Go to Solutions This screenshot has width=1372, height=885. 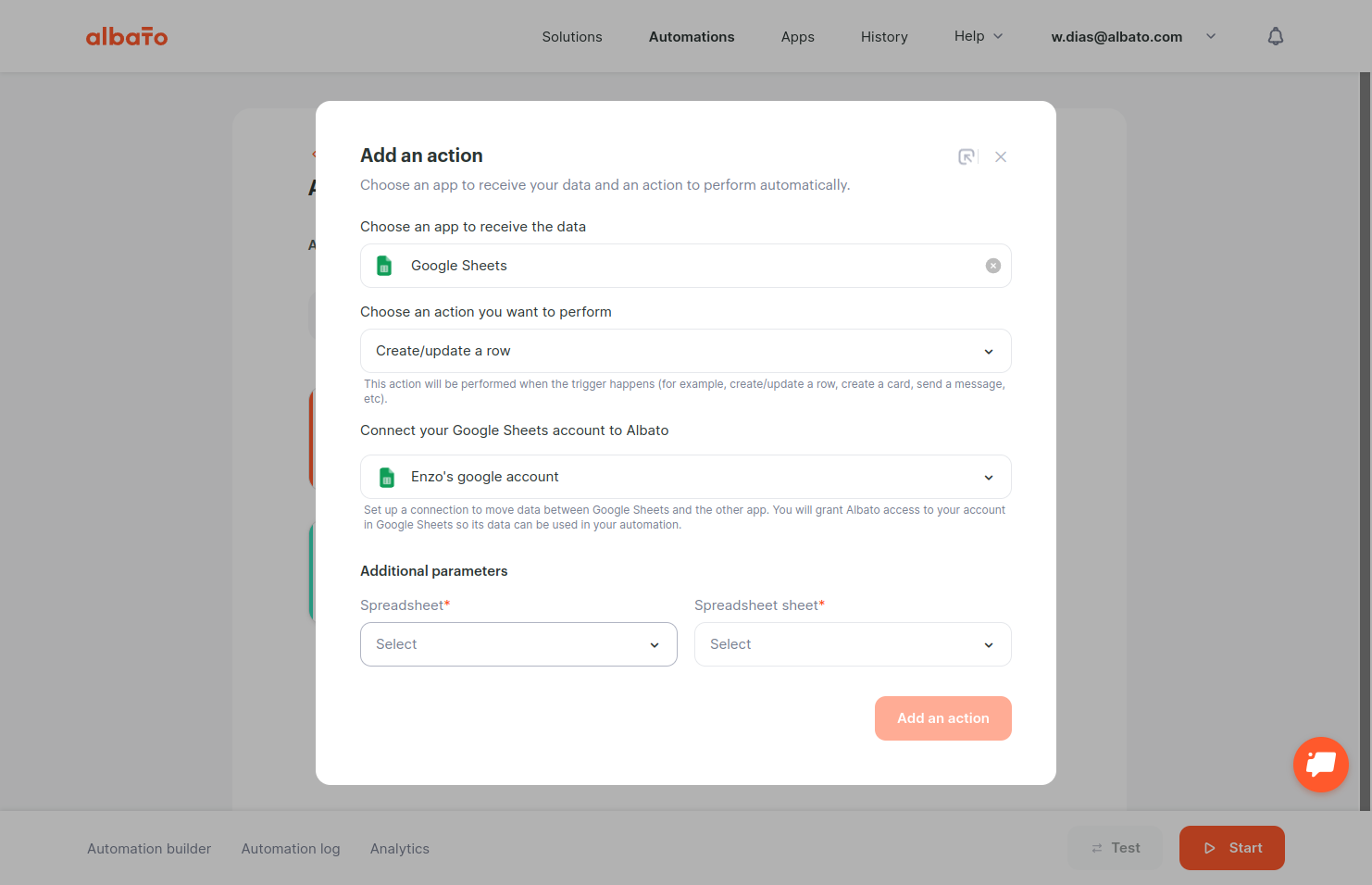click(572, 37)
